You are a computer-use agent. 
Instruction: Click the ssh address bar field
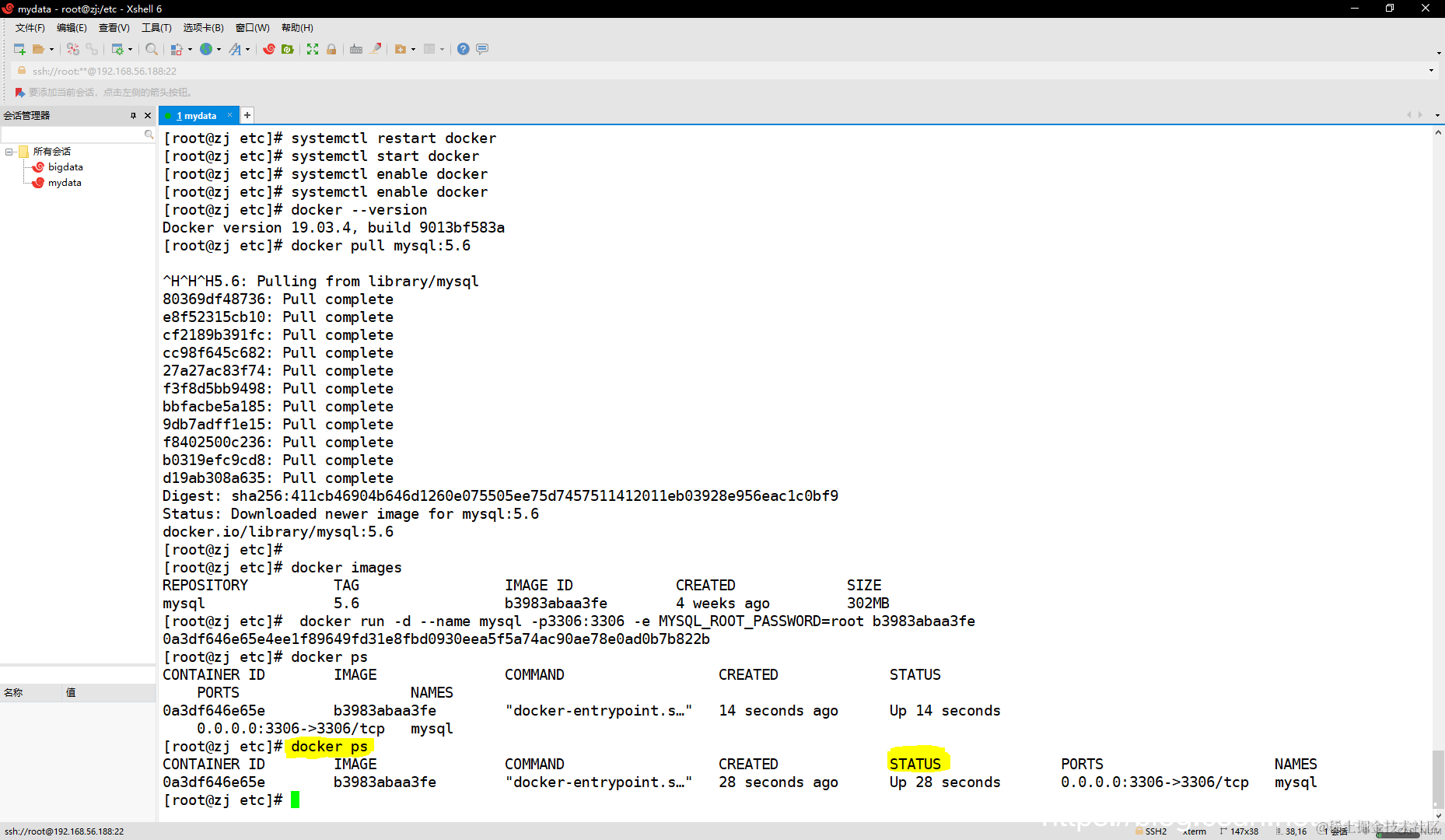(723, 71)
